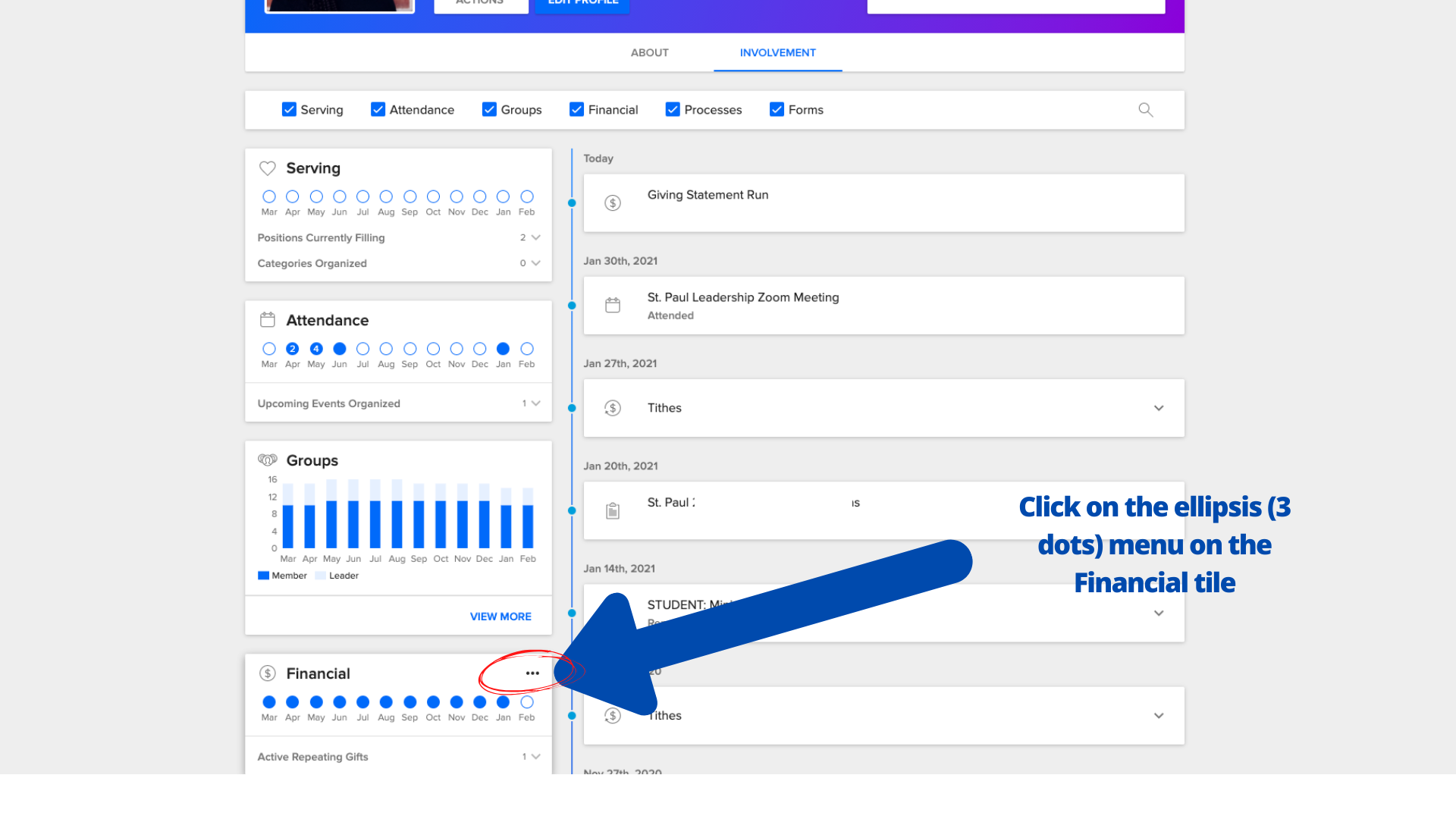1456x819 pixels.
Task: Disable the Forms filter checkbox
Action: (777, 110)
